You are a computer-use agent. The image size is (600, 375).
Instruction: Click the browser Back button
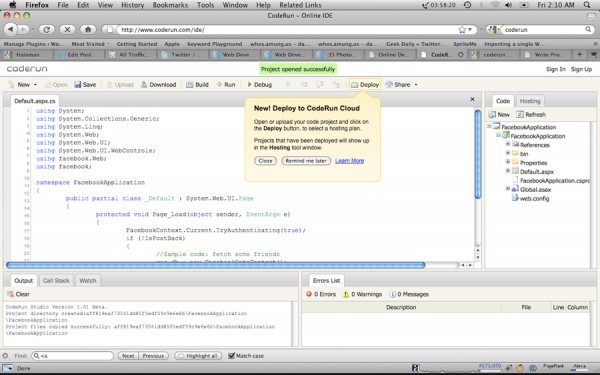point(11,29)
